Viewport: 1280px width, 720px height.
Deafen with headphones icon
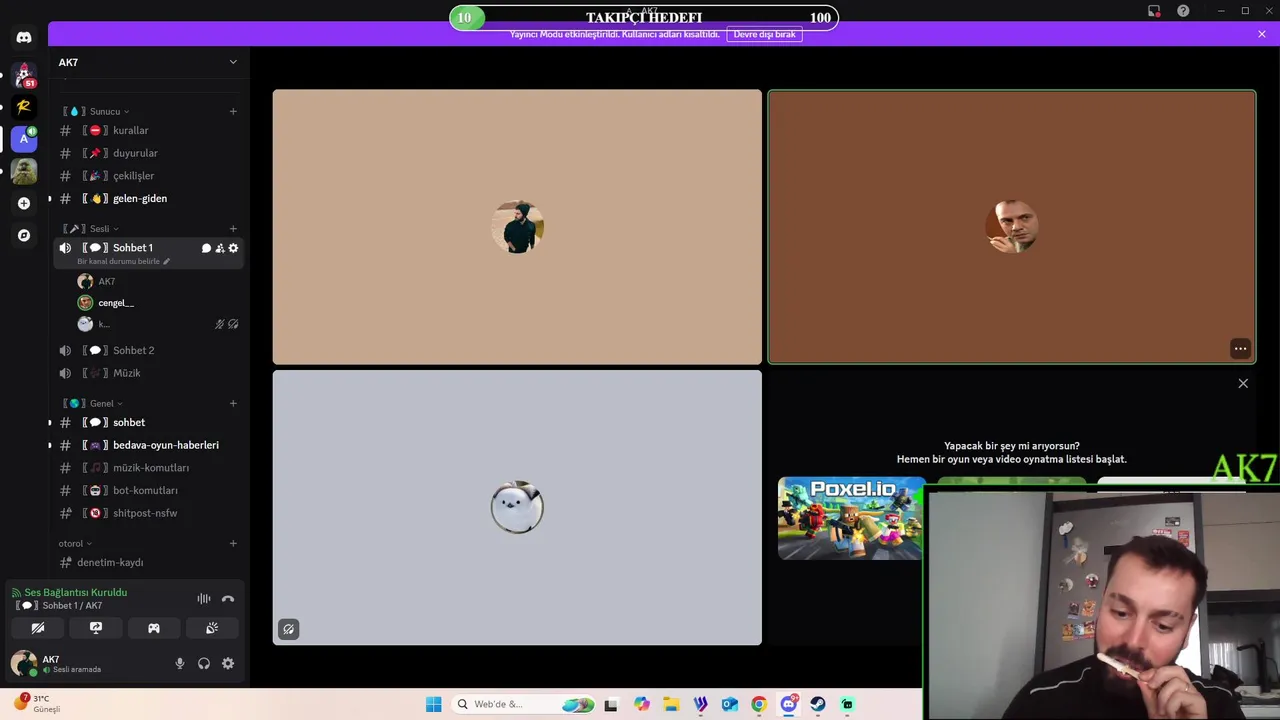pyautogui.click(x=204, y=663)
